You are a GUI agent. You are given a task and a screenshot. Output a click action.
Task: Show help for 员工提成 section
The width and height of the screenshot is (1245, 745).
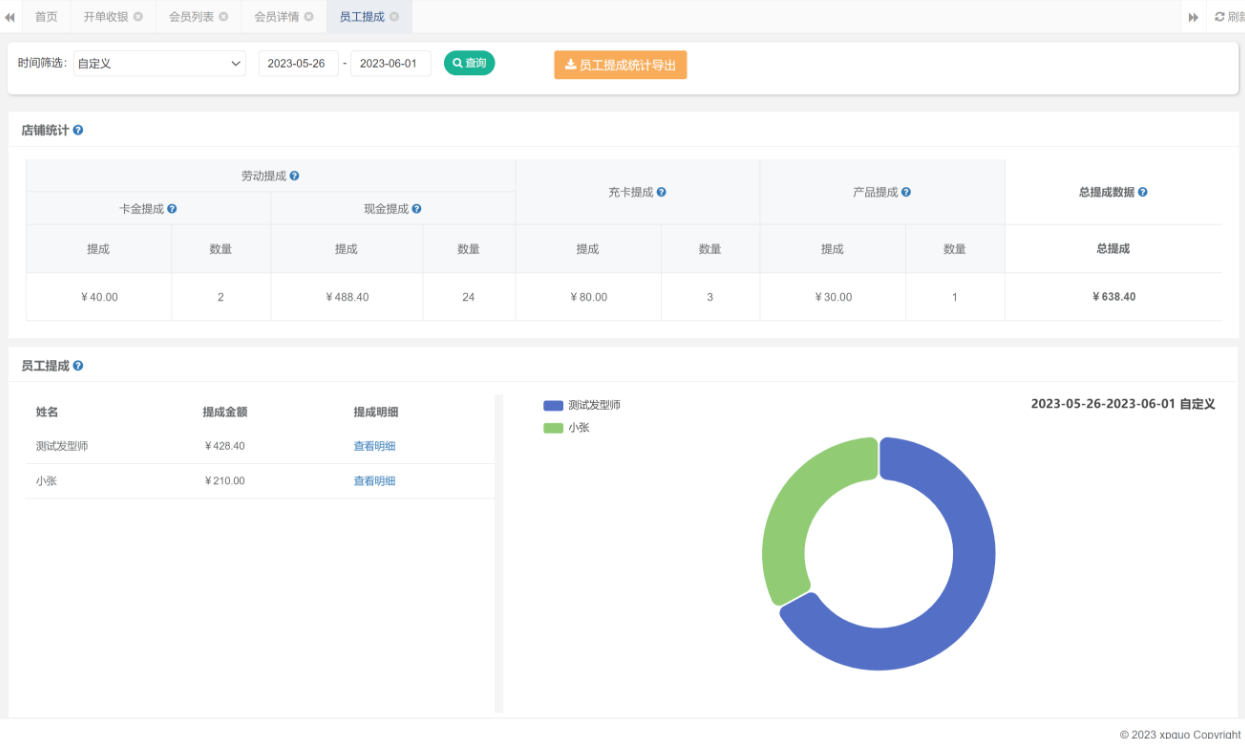[x=78, y=366]
